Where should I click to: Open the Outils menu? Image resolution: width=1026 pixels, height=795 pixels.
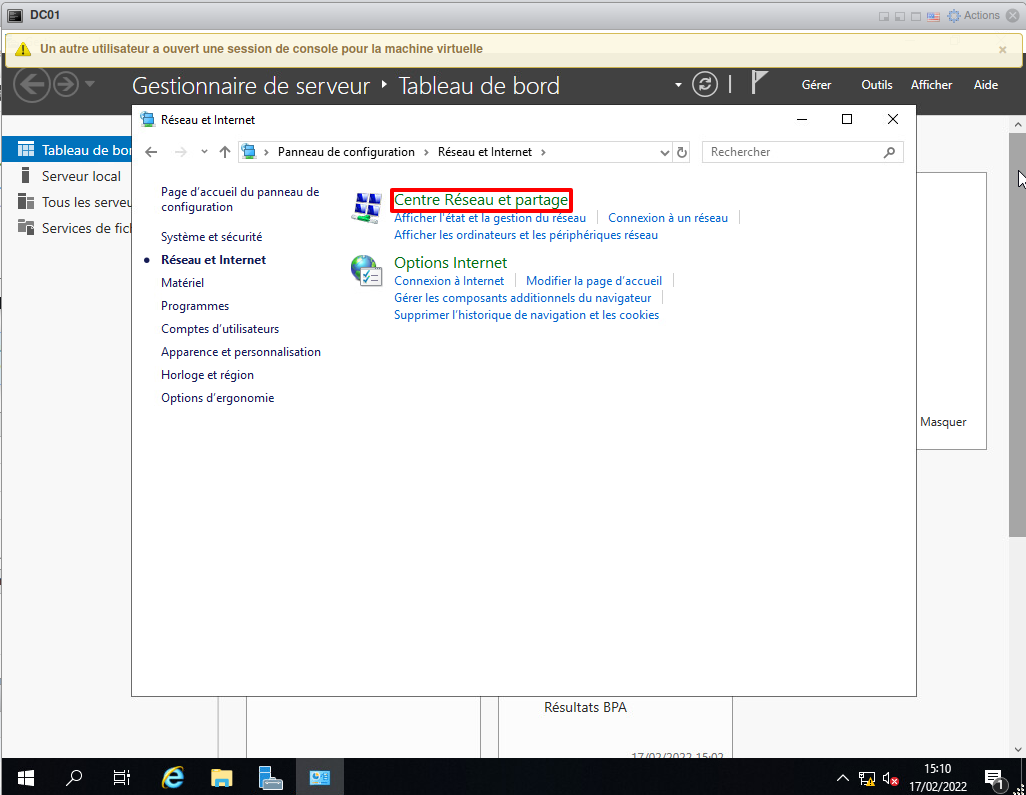click(876, 85)
